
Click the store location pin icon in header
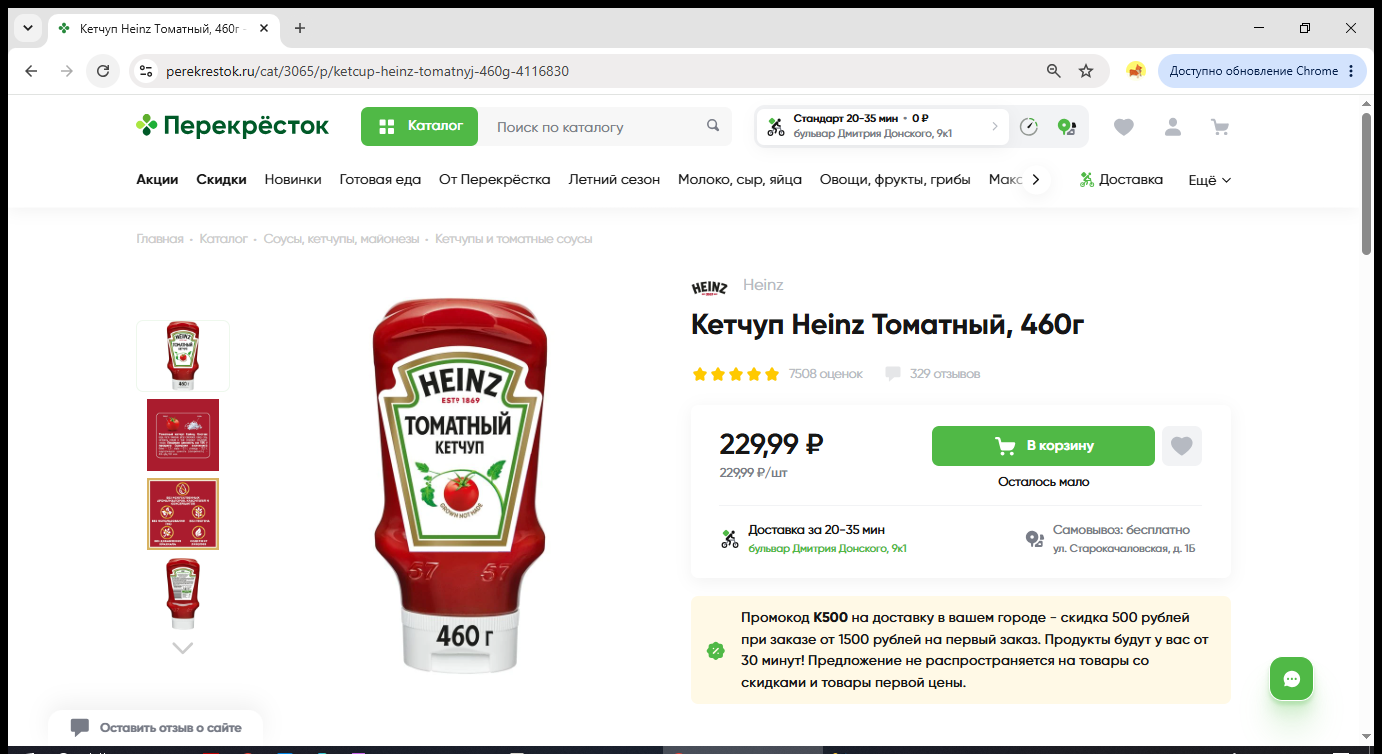pos(1066,127)
